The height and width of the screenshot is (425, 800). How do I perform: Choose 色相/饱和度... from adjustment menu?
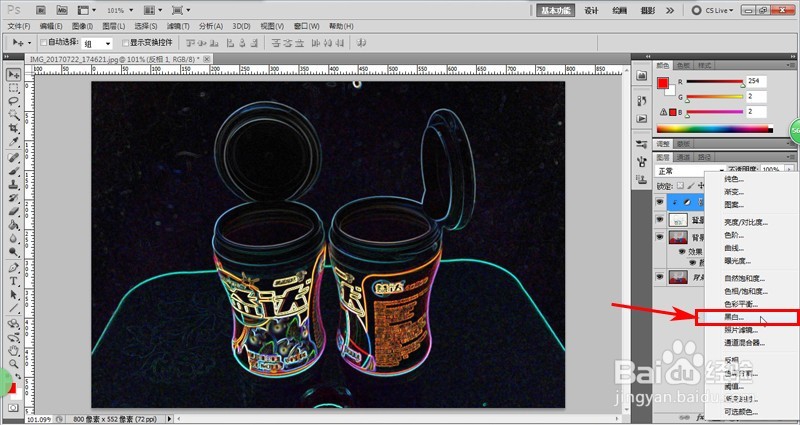(746, 291)
